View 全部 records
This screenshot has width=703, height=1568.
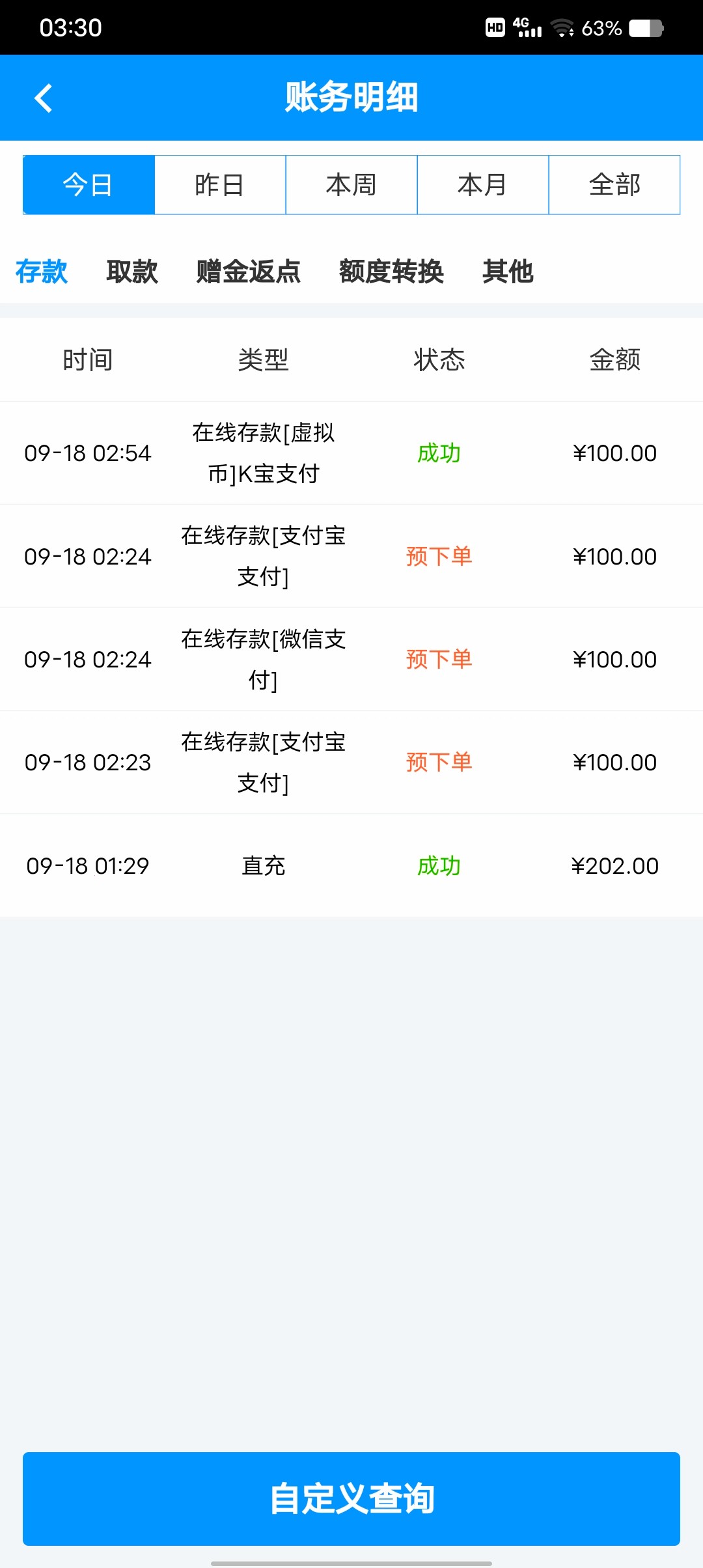(614, 185)
